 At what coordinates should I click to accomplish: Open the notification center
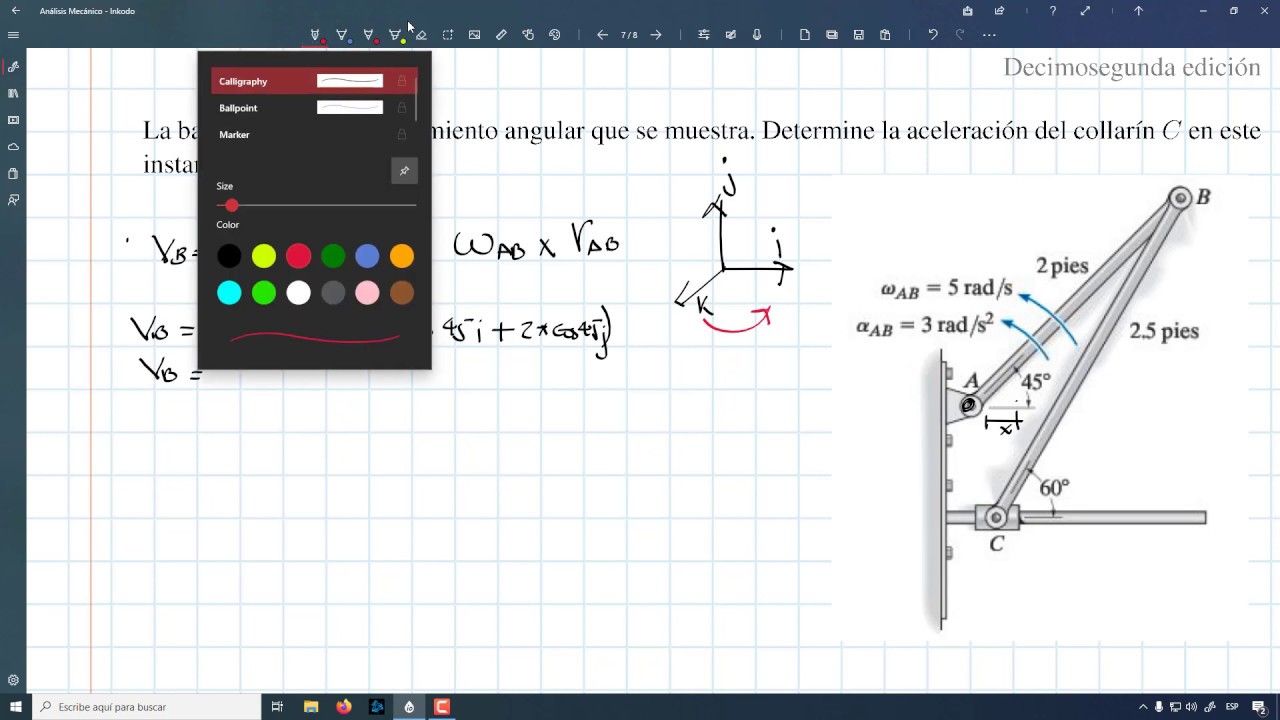click(x=1259, y=707)
